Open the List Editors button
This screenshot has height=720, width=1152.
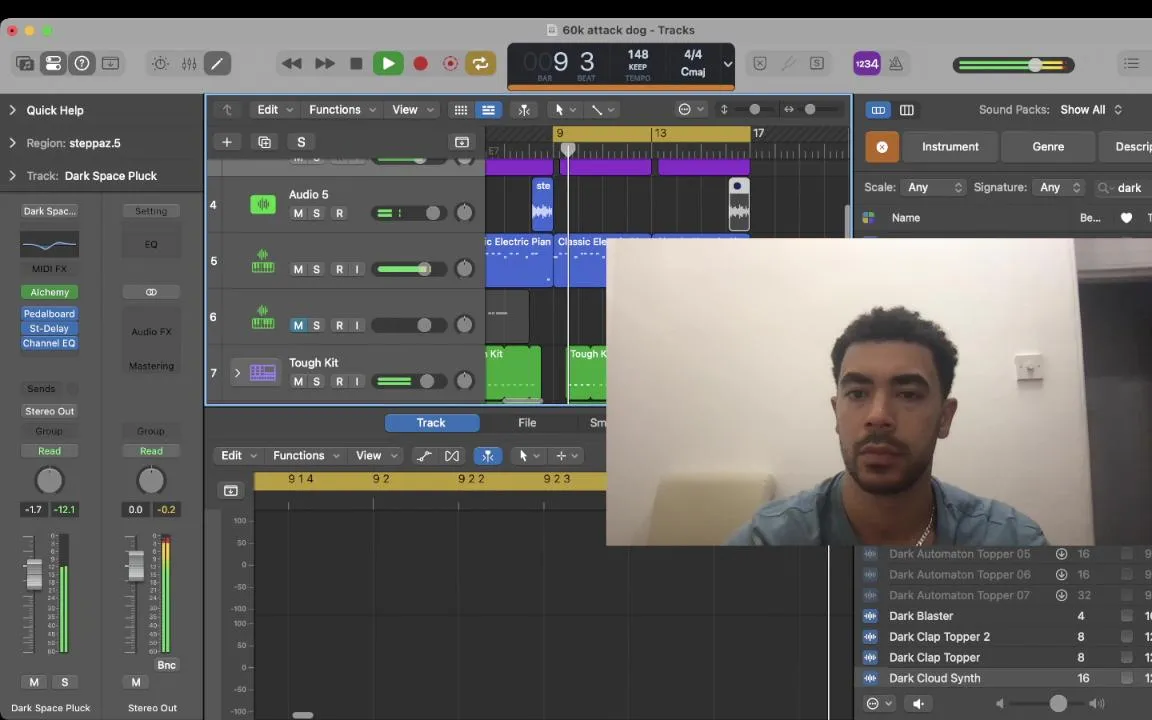1131,63
